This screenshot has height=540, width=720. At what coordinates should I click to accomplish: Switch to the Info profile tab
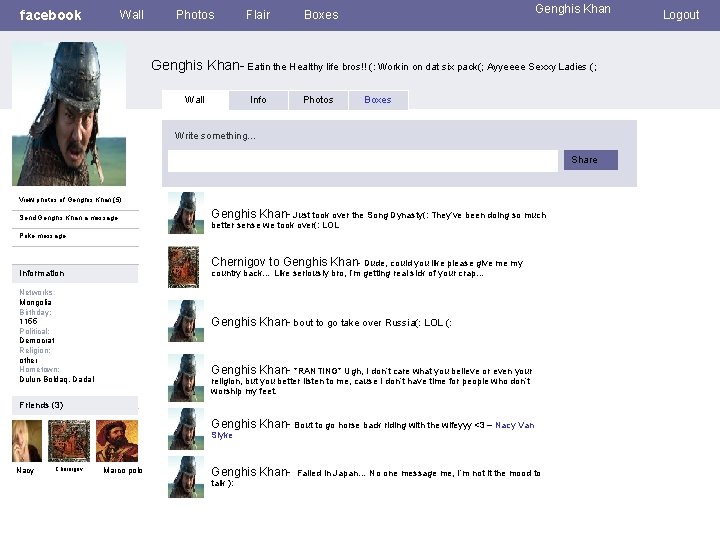[x=258, y=100]
